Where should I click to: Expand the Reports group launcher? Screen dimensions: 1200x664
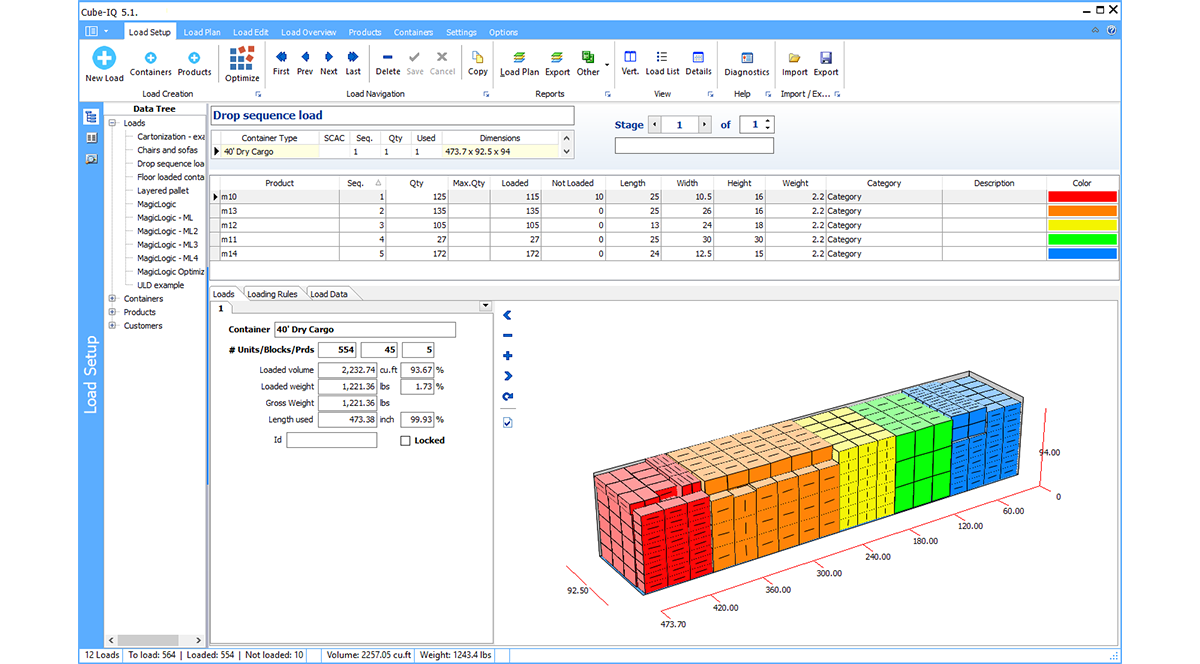click(x=607, y=94)
